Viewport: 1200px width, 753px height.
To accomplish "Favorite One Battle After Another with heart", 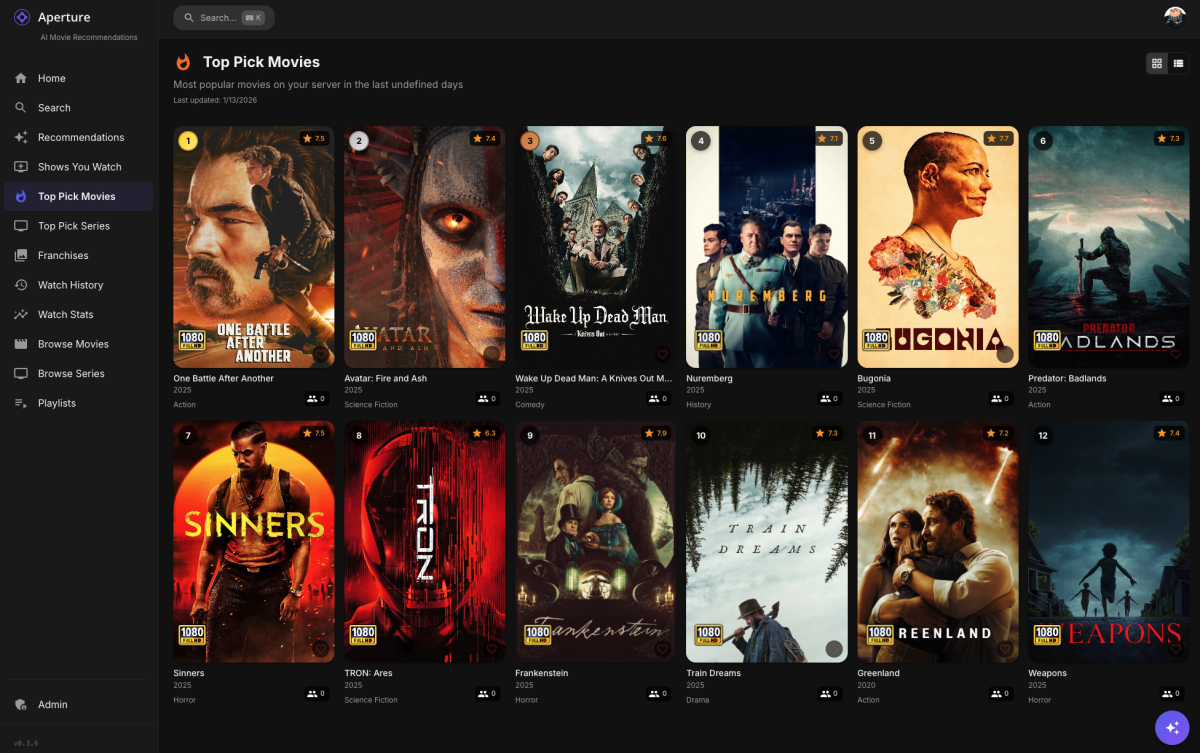I will 320,354.
